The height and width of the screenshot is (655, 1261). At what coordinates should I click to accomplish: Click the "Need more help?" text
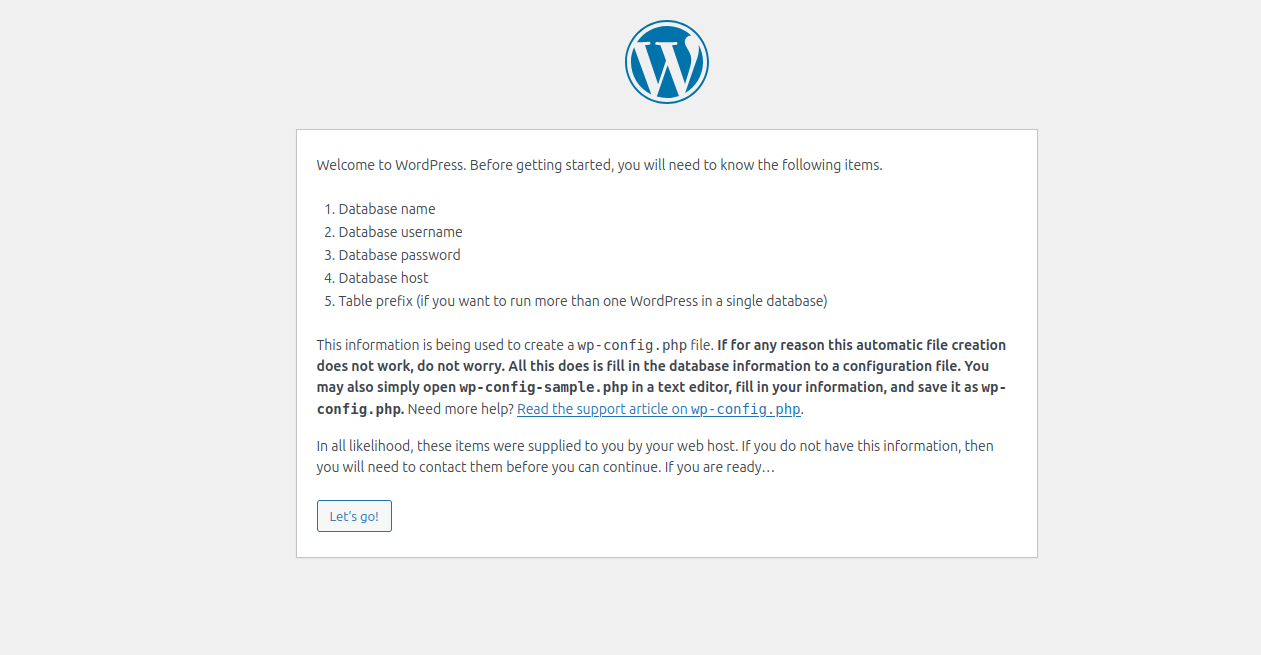(460, 409)
